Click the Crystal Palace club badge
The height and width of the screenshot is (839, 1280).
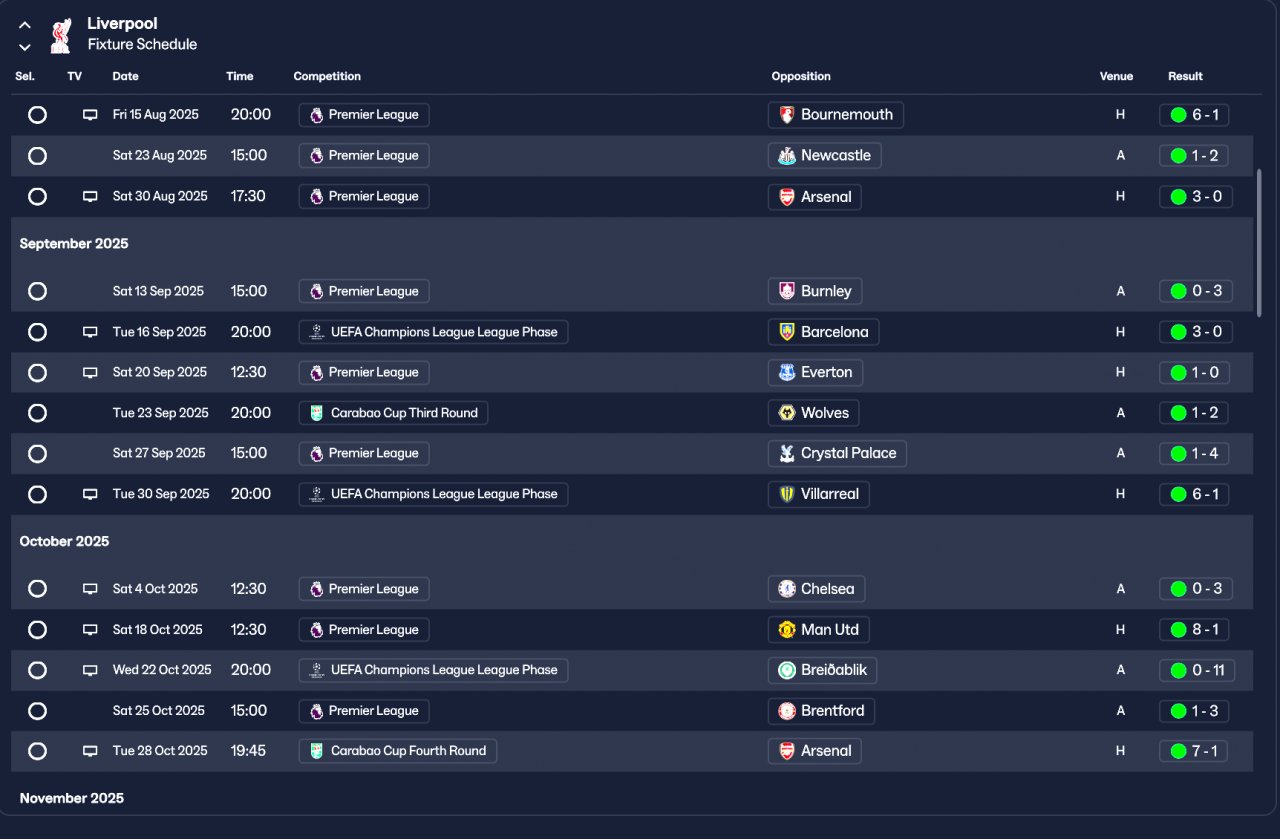click(787, 454)
